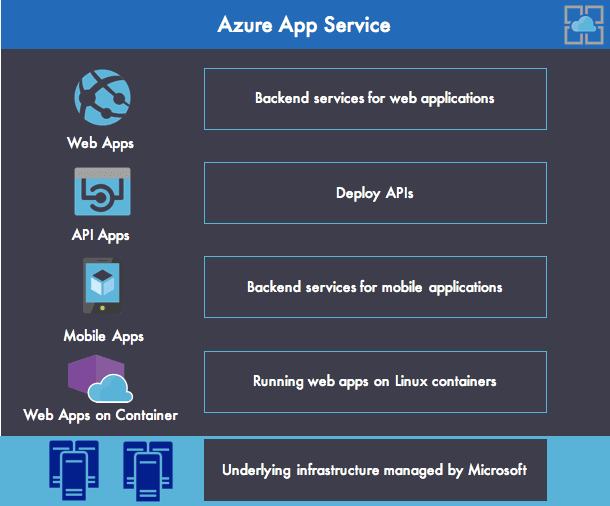Click the Web Apps on Container label

click(101, 414)
